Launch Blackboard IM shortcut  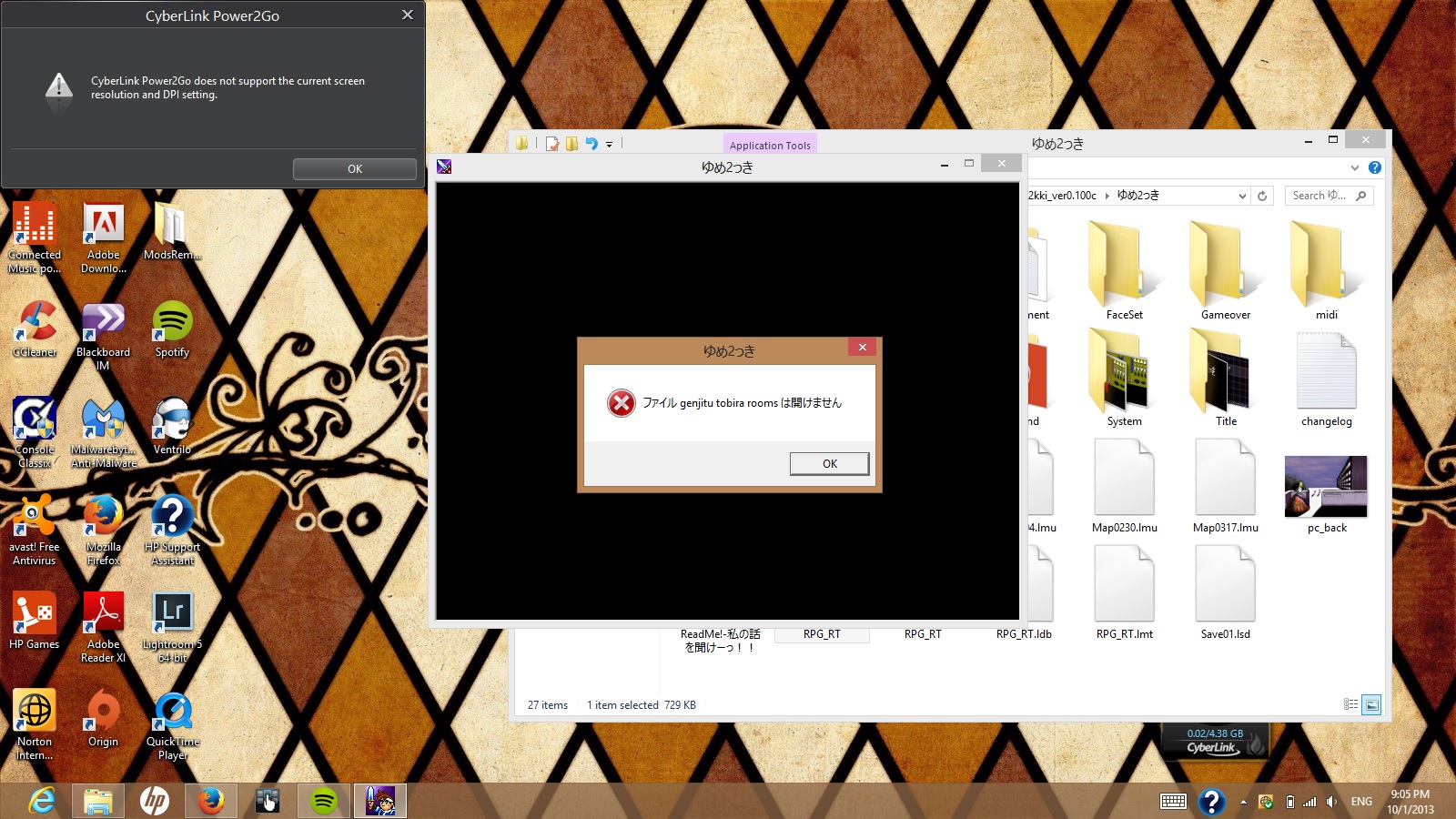(x=103, y=335)
